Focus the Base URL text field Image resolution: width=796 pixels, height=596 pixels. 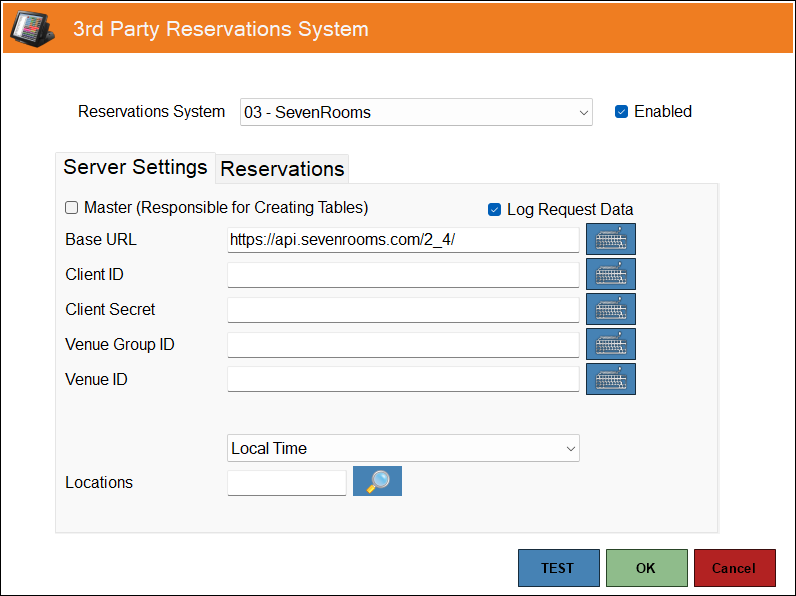click(x=403, y=240)
